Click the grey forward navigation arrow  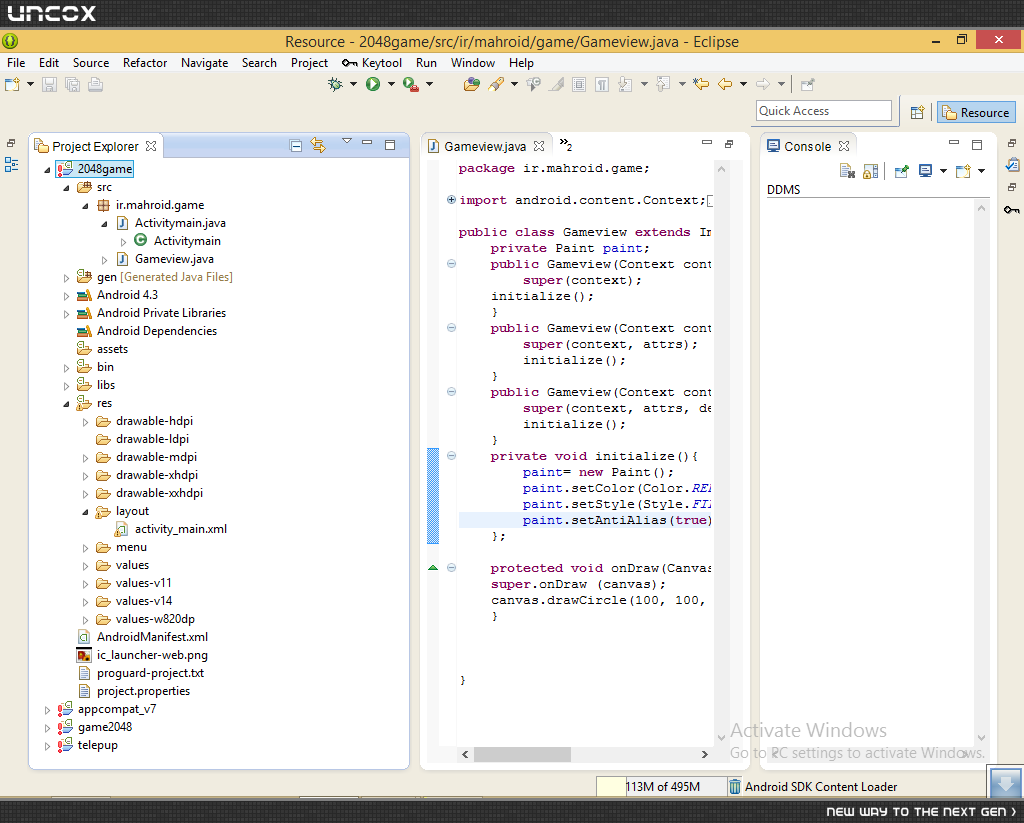[763, 84]
